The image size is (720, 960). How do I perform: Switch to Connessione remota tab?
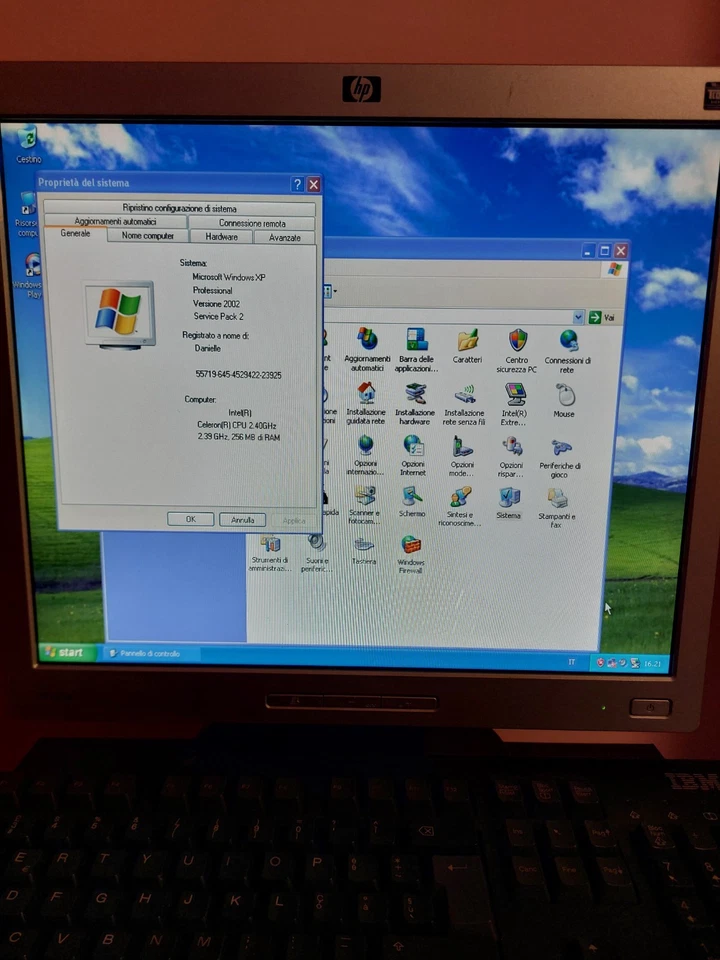pos(252,223)
